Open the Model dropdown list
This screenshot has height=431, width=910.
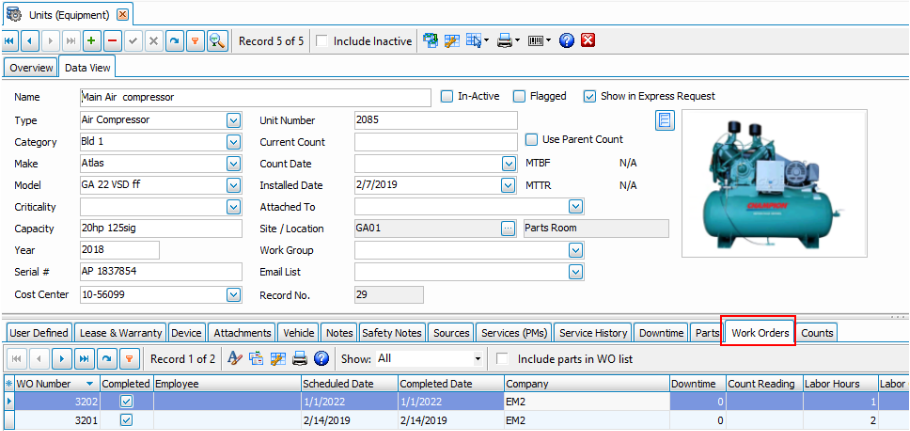click(x=233, y=186)
